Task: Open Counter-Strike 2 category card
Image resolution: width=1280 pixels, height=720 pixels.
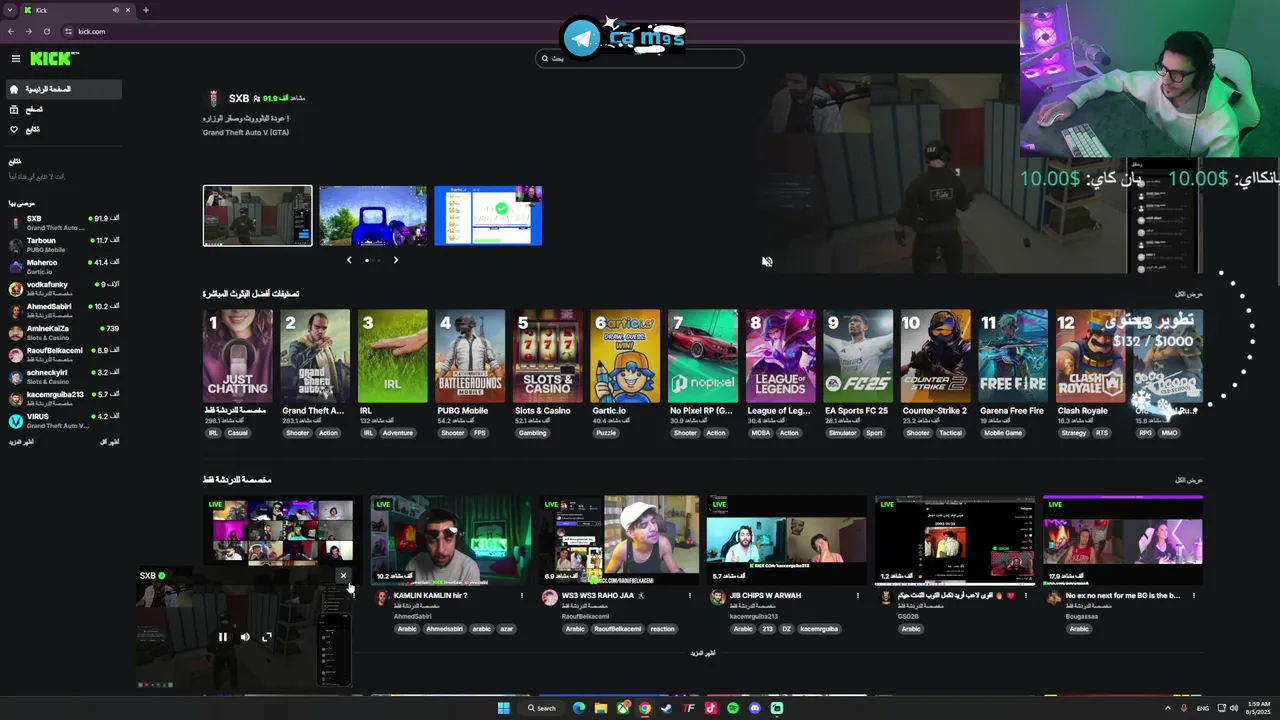Action: tap(935, 356)
